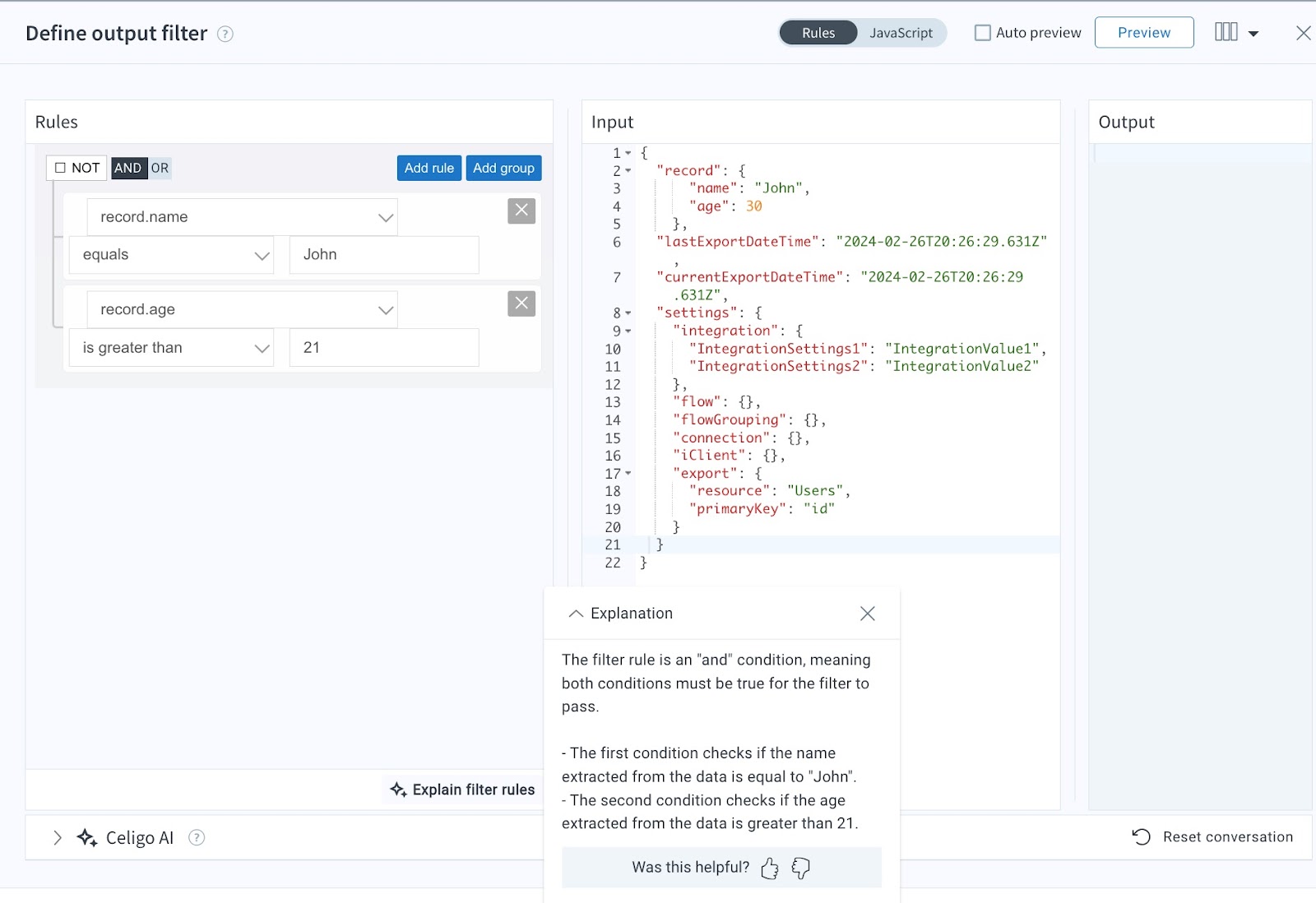Toggle the NOT checkbox

pyautogui.click(x=60, y=168)
